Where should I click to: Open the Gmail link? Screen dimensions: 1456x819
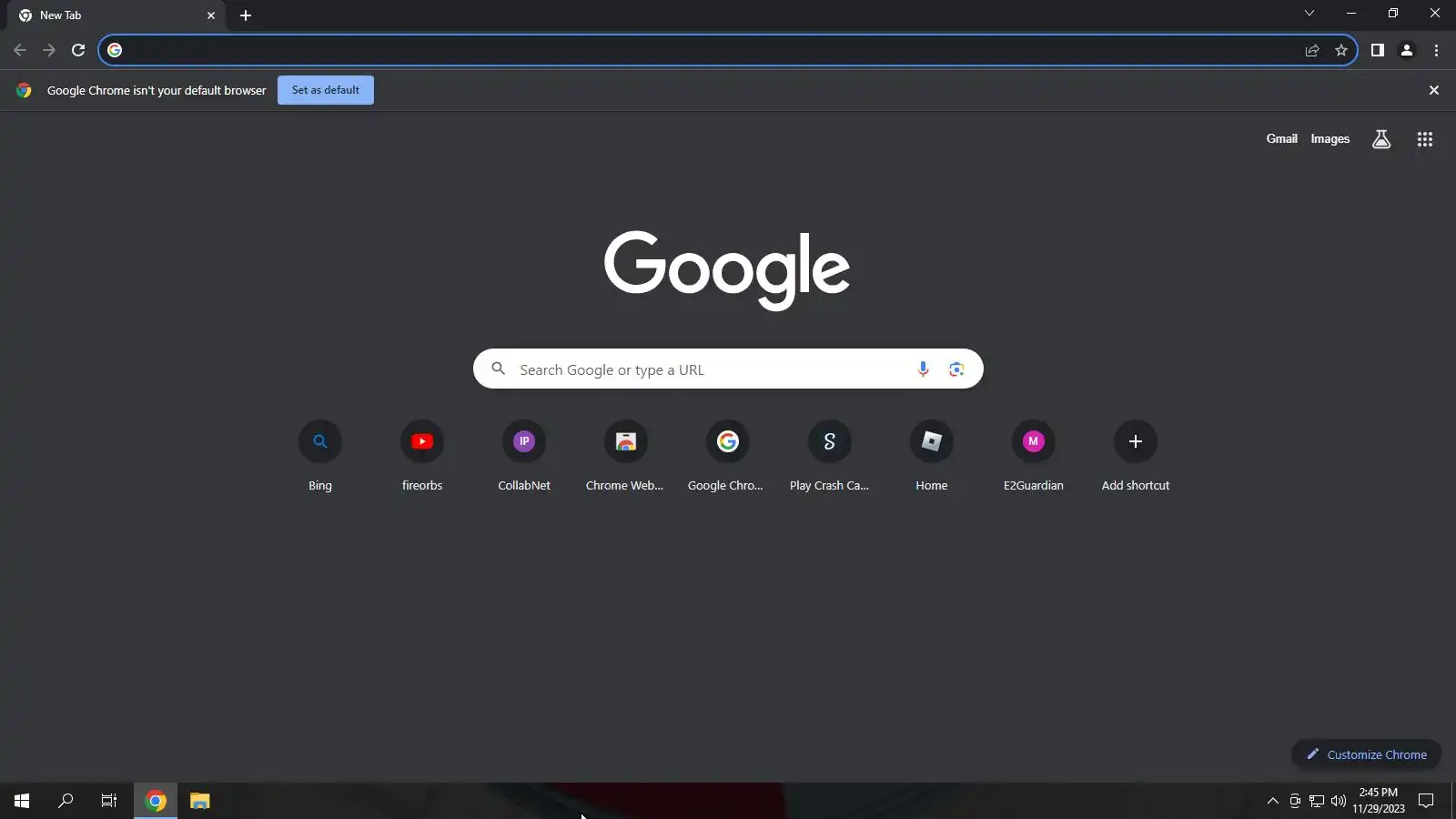pos(1282,139)
